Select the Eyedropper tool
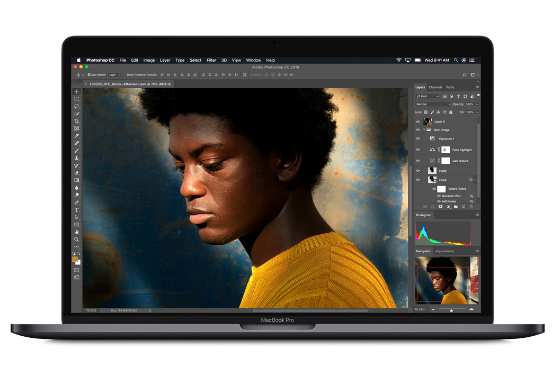The image size is (555, 385). click(77, 136)
